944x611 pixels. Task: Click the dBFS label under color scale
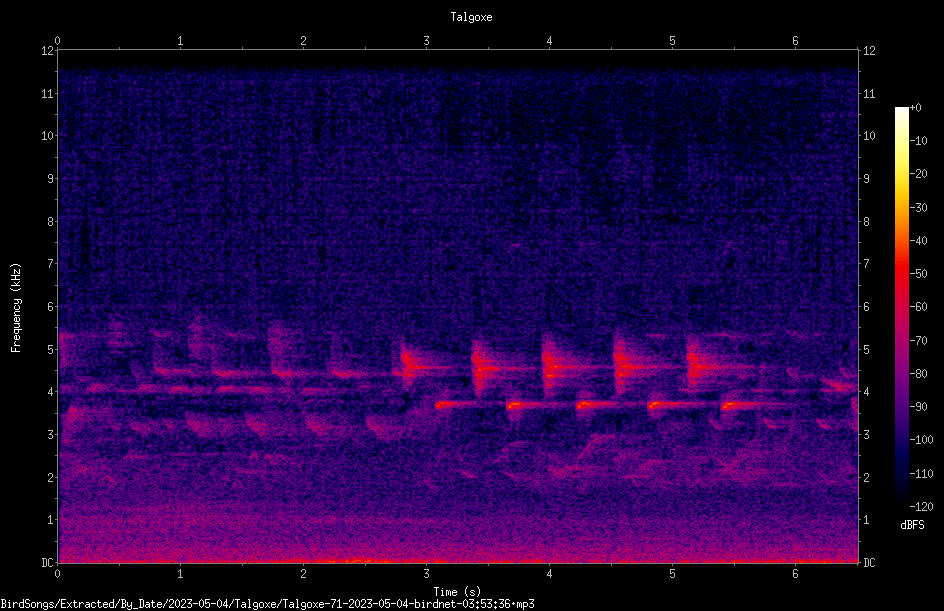(x=912, y=525)
